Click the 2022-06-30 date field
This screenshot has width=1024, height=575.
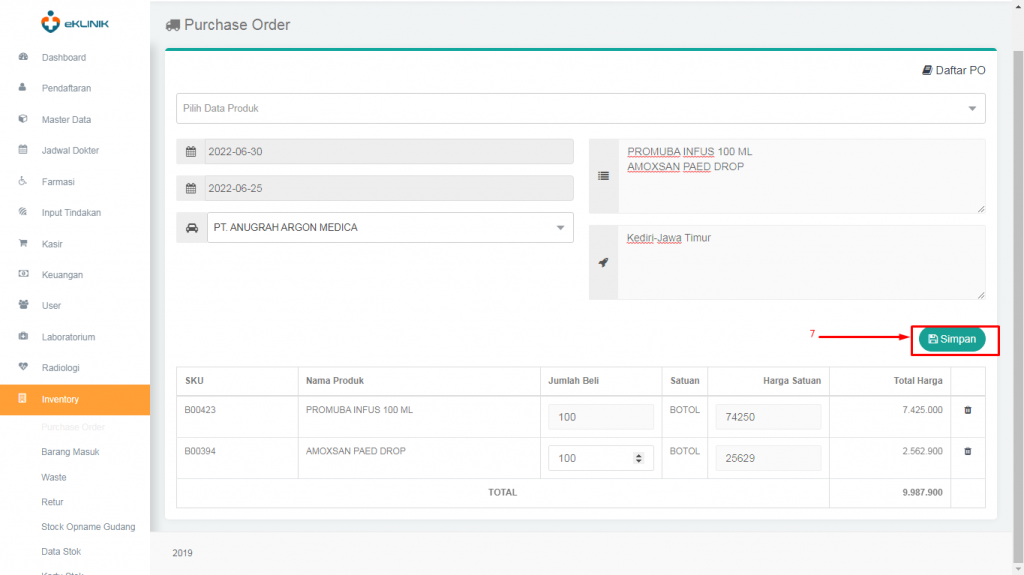point(389,152)
